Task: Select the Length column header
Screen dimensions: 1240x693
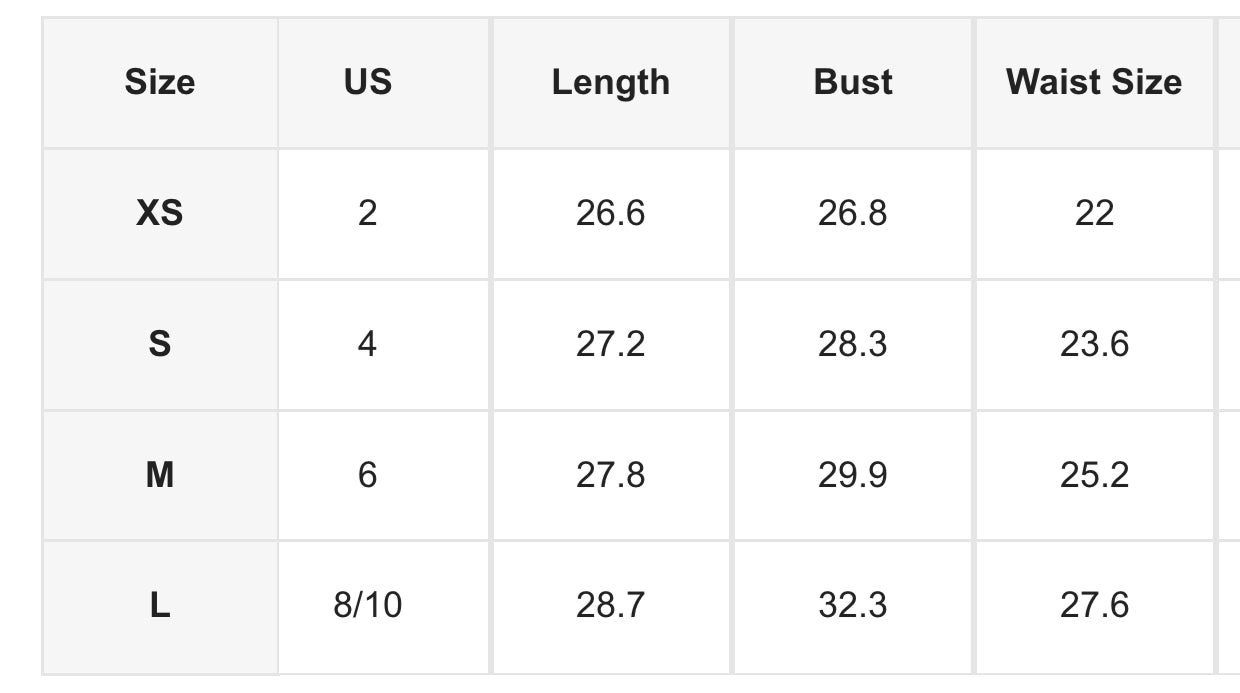Action: (x=611, y=82)
